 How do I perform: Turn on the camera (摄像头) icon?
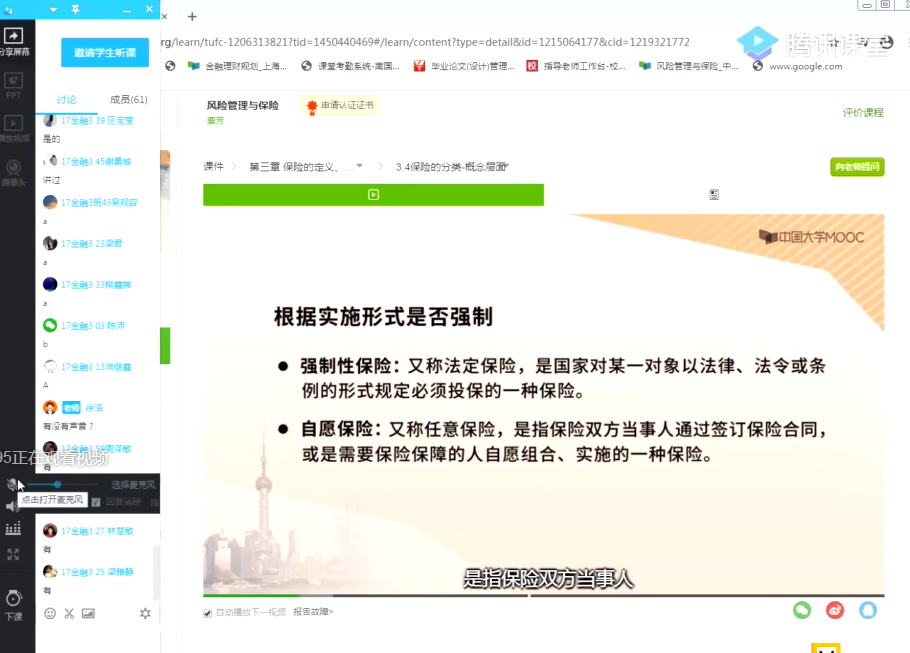(x=14, y=169)
